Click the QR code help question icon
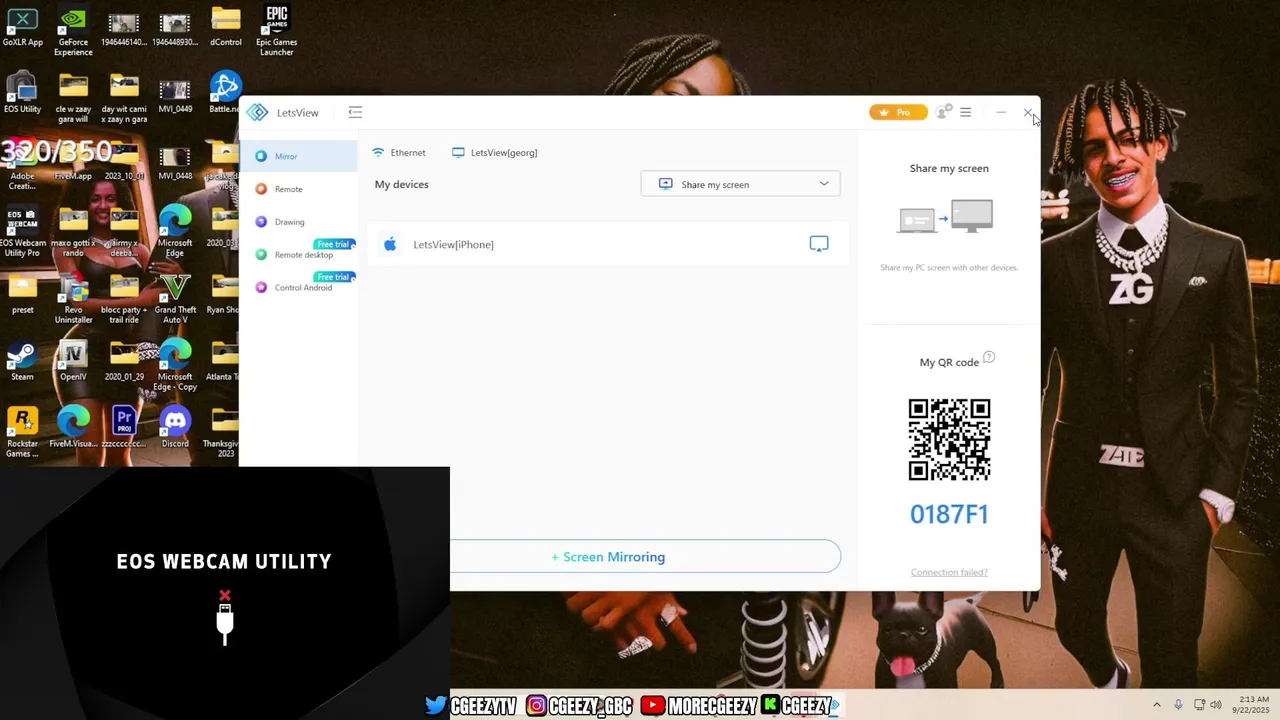 click(x=989, y=357)
